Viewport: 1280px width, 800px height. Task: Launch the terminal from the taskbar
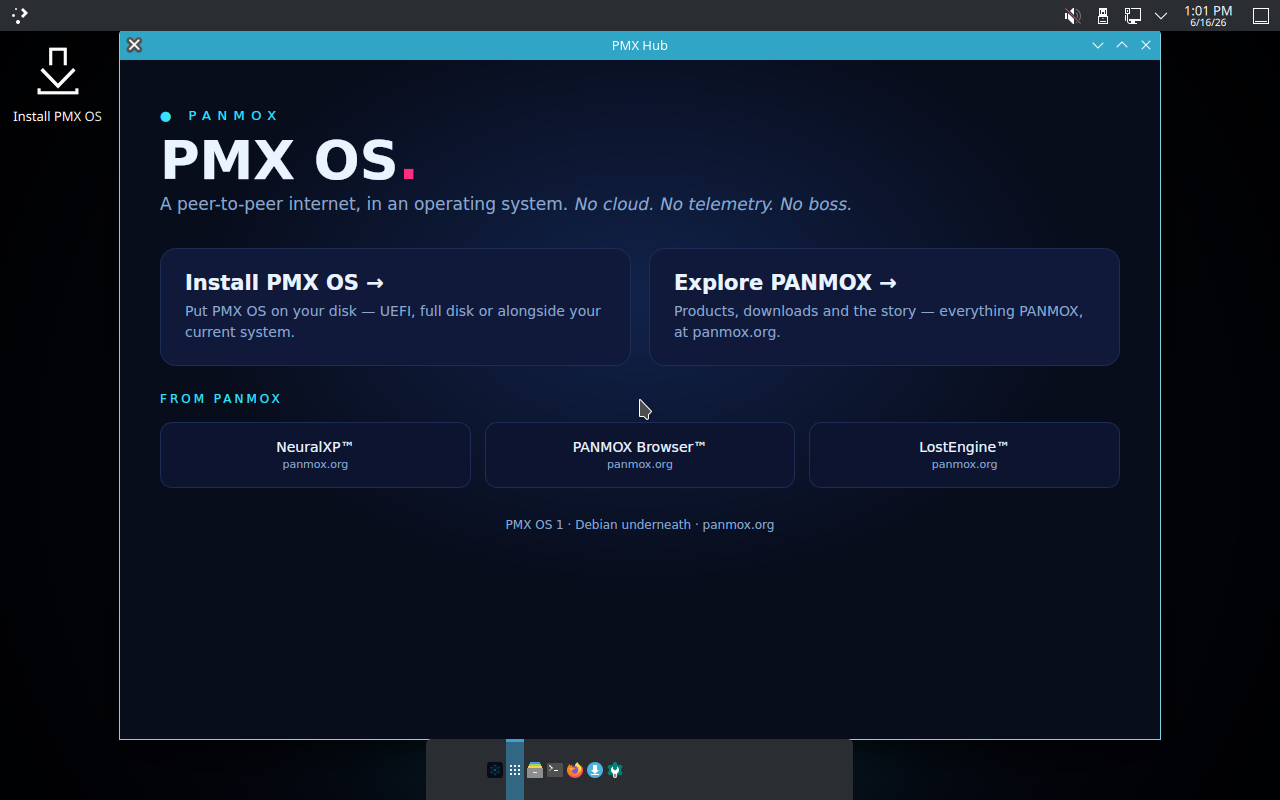(x=555, y=770)
